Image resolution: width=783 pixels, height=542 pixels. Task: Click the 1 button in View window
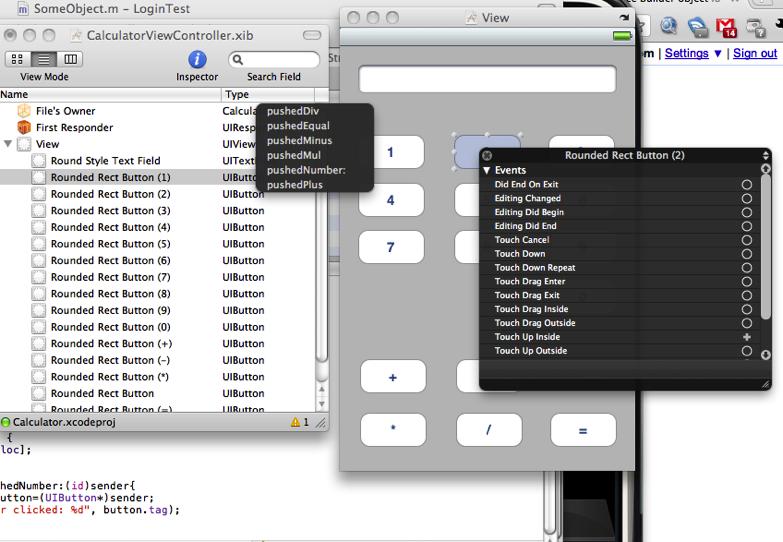[392, 152]
